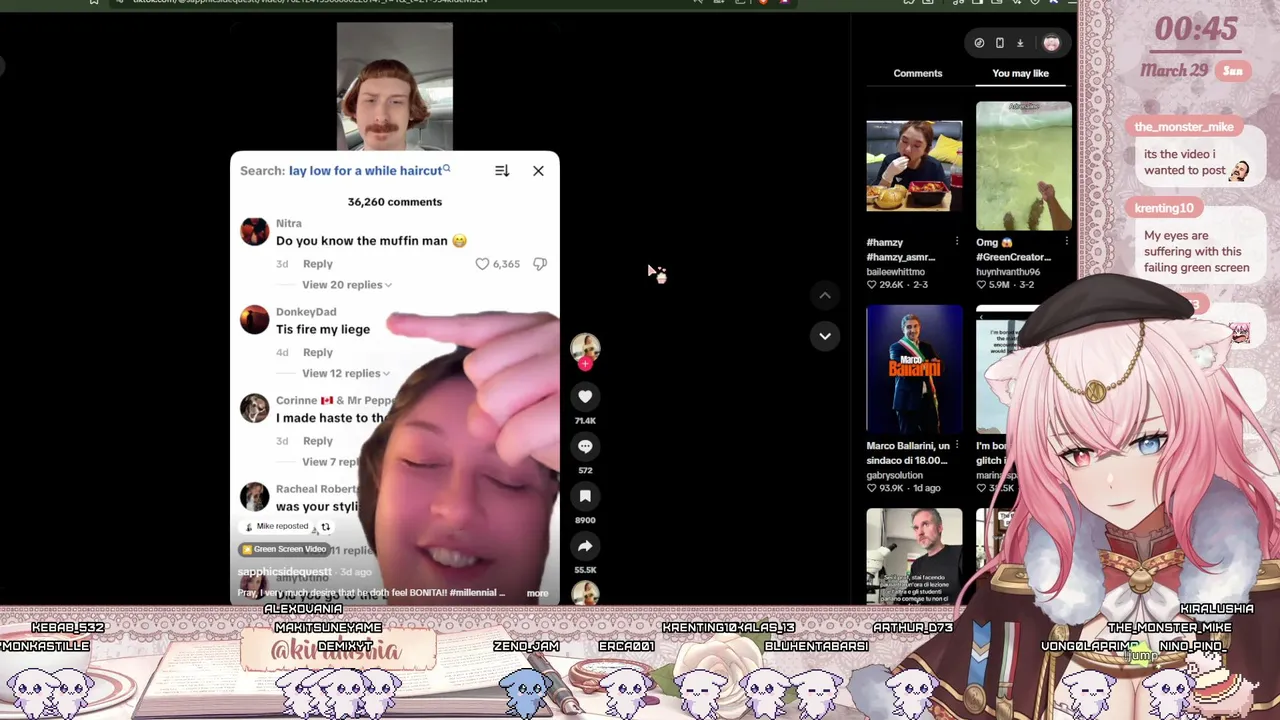Follow the creator with the red plus badge
The width and height of the screenshot is (1280, 720).
pos(585,364)
